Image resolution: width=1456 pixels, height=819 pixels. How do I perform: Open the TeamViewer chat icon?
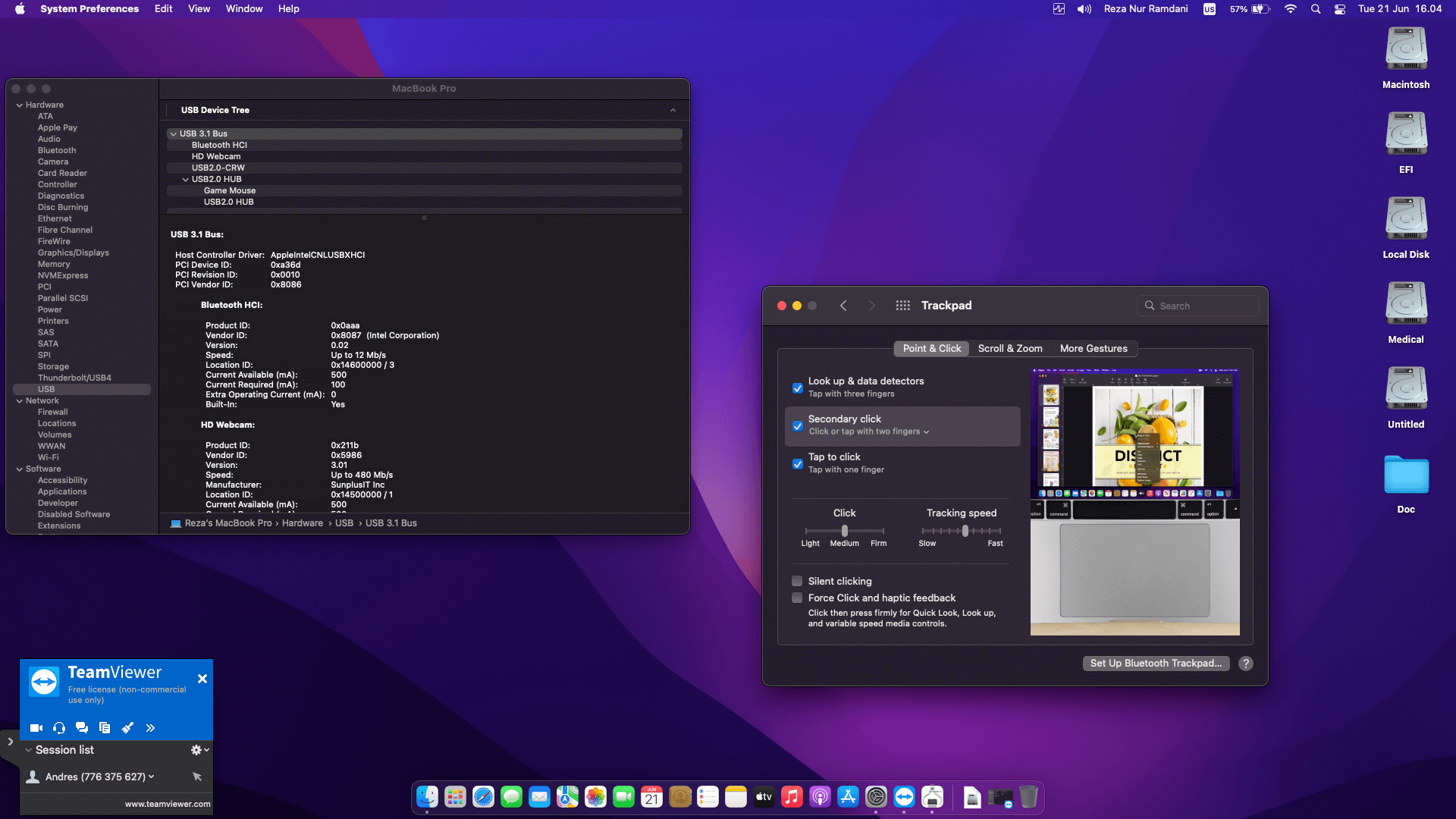(x=82, y=728)
